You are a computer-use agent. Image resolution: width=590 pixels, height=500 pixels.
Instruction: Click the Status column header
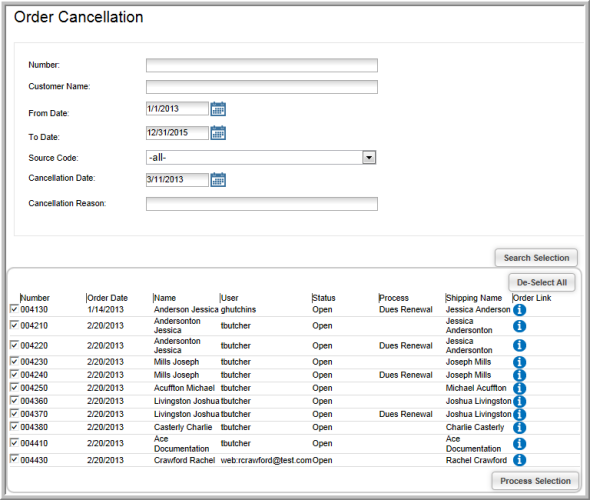point(324,298)
